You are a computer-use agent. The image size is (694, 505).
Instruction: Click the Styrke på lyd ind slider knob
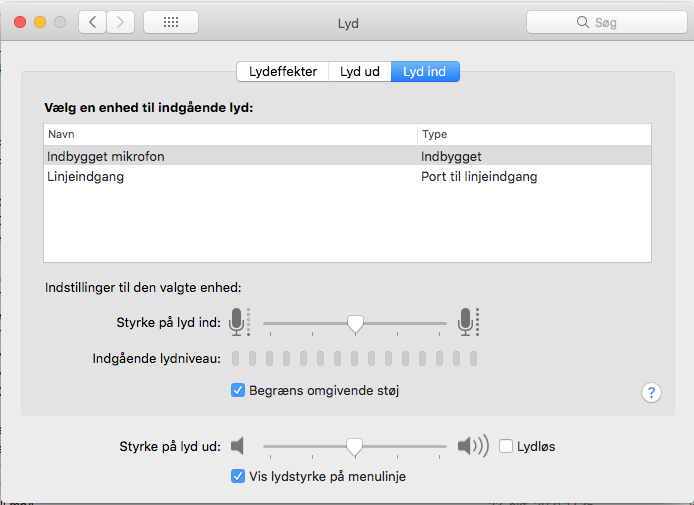(354, 323)
